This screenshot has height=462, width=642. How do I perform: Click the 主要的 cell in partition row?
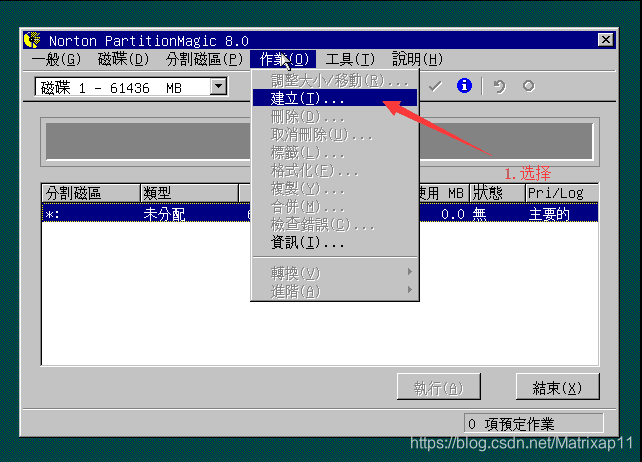(549, 214)
